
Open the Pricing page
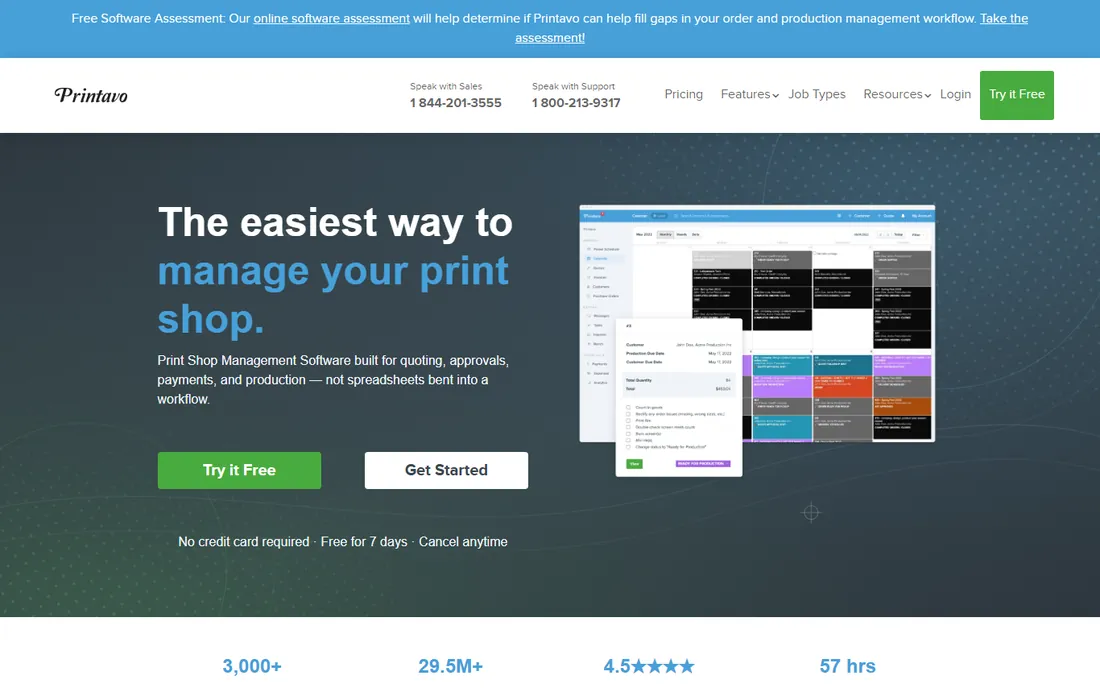[683, 94]
